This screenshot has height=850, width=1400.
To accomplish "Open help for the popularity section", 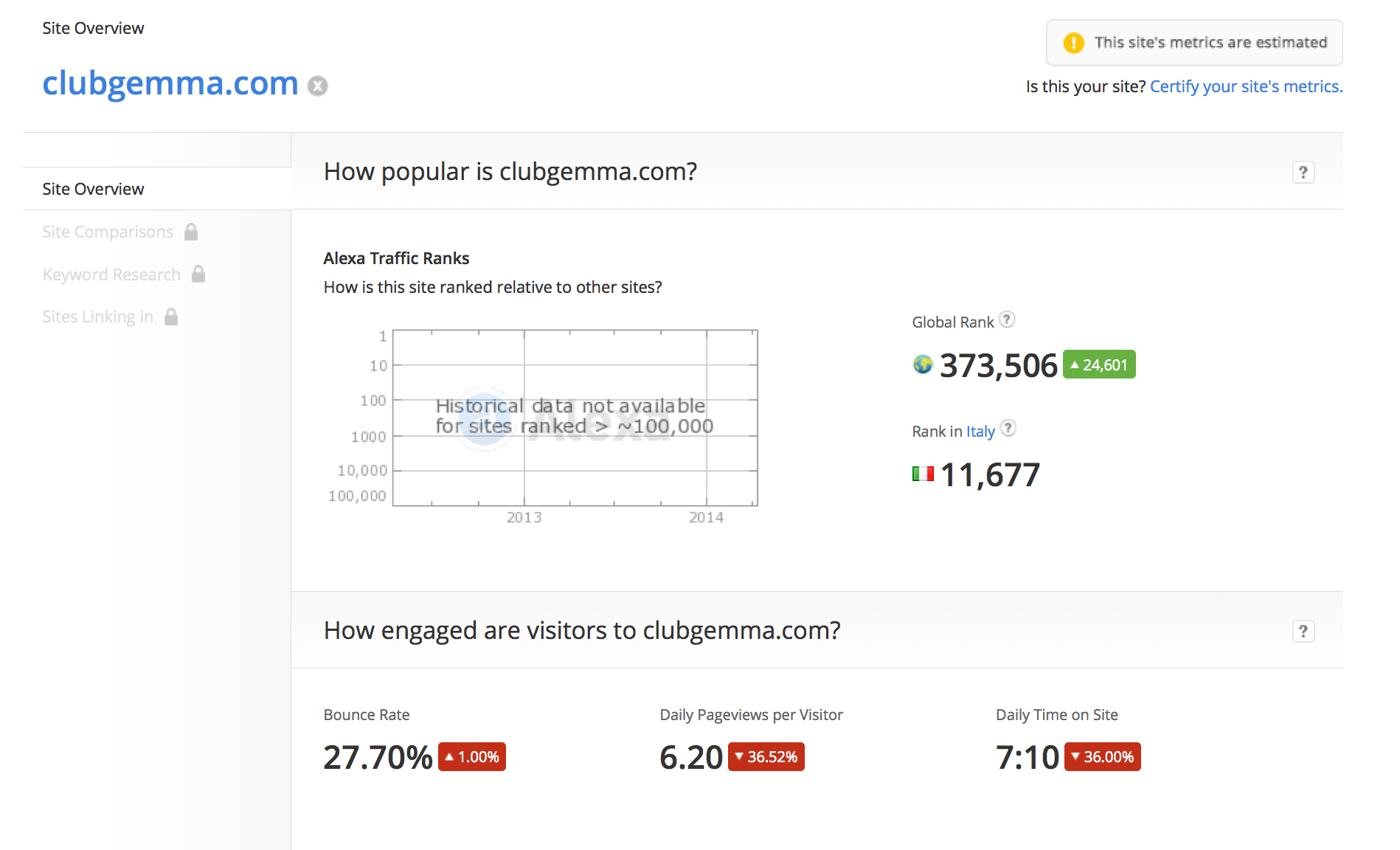I will [1303, 172].
